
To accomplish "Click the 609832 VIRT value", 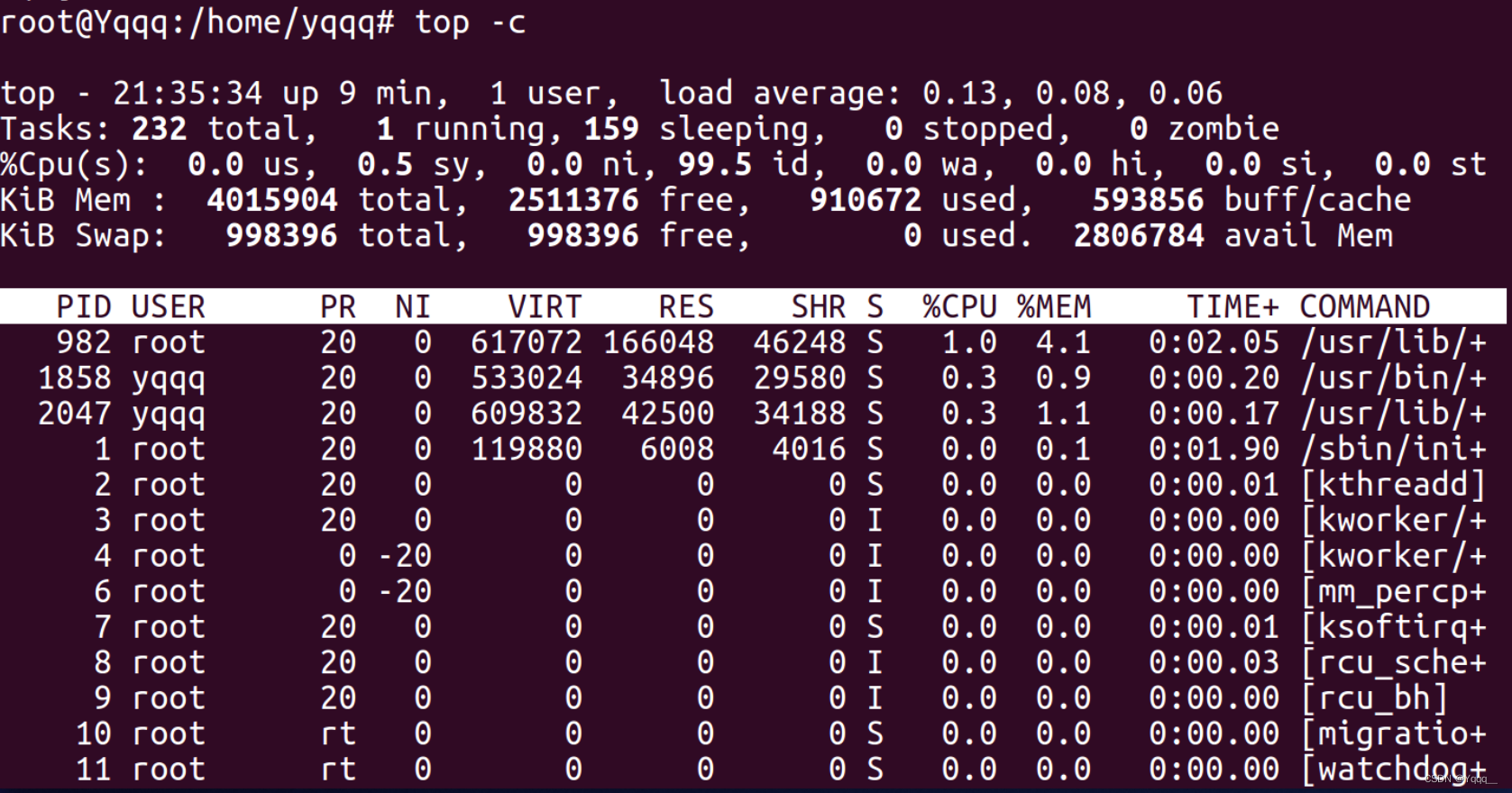I will coord(527,414).
